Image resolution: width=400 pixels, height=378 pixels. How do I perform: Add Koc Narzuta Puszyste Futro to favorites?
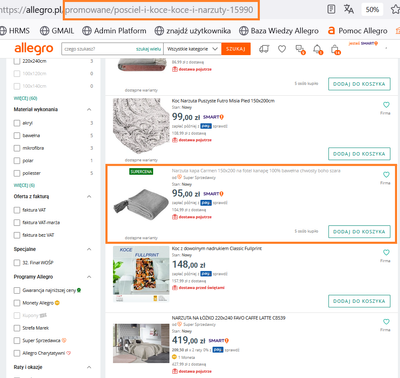click(x=386, y=105)
